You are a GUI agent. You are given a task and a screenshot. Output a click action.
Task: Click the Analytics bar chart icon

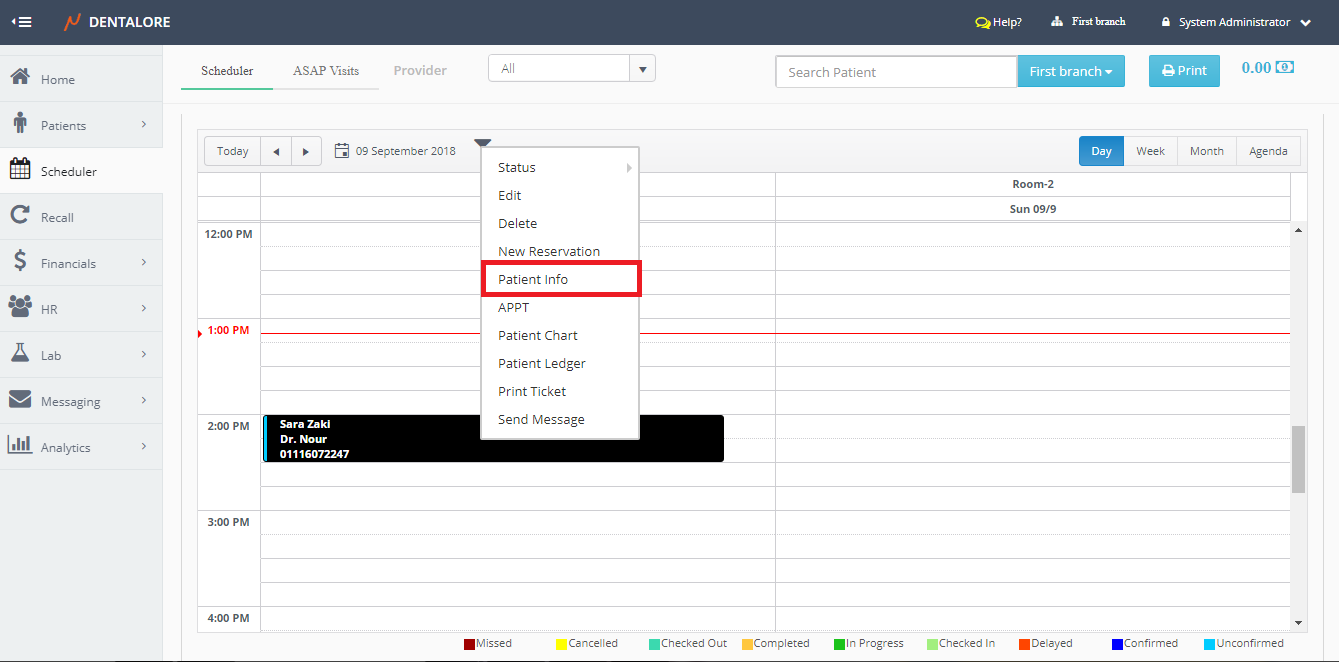pyautogui.click(x=19, y=446)
